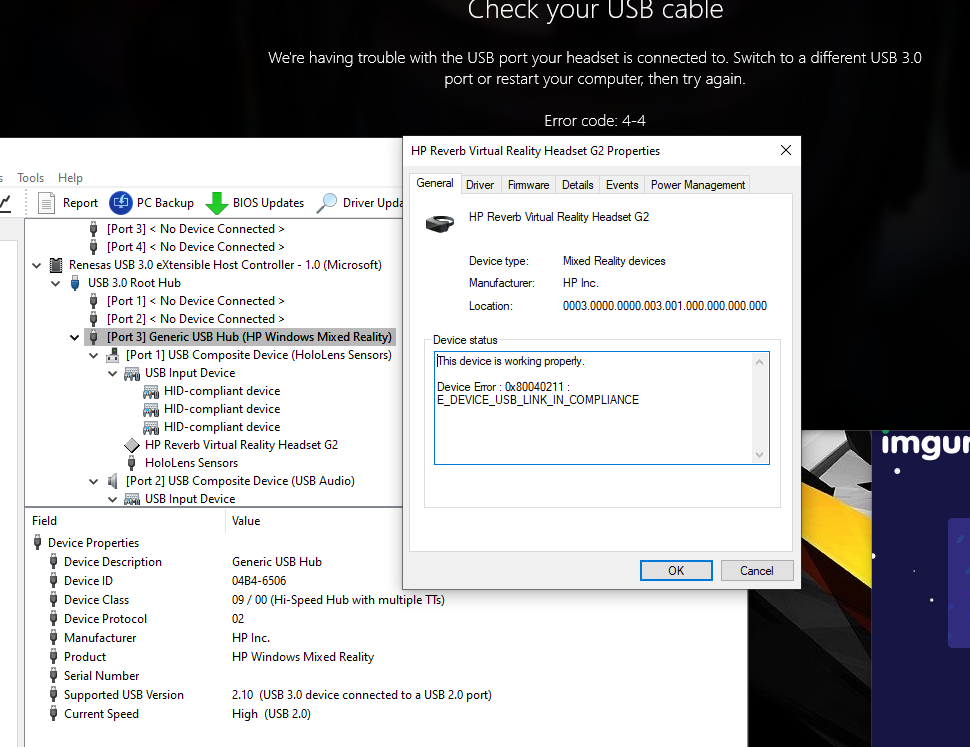Click the VR headset icon in Properties dialog
The image size is (970, 747).
click(440, 223)
